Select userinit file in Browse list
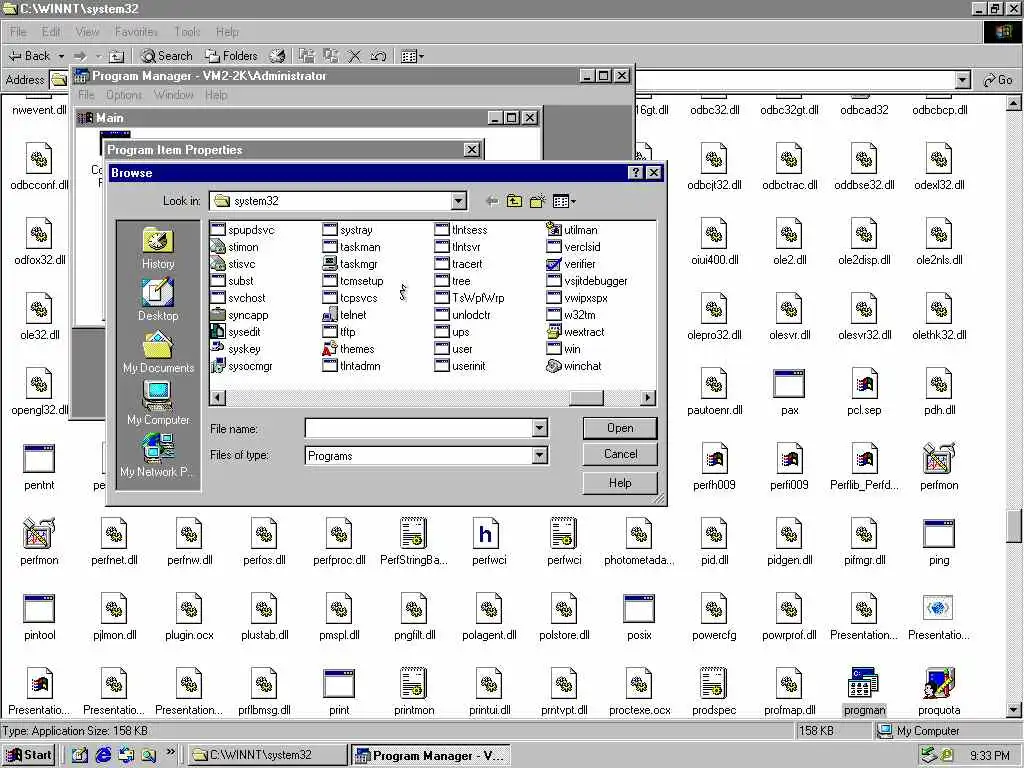 click(x=460, y=366)
